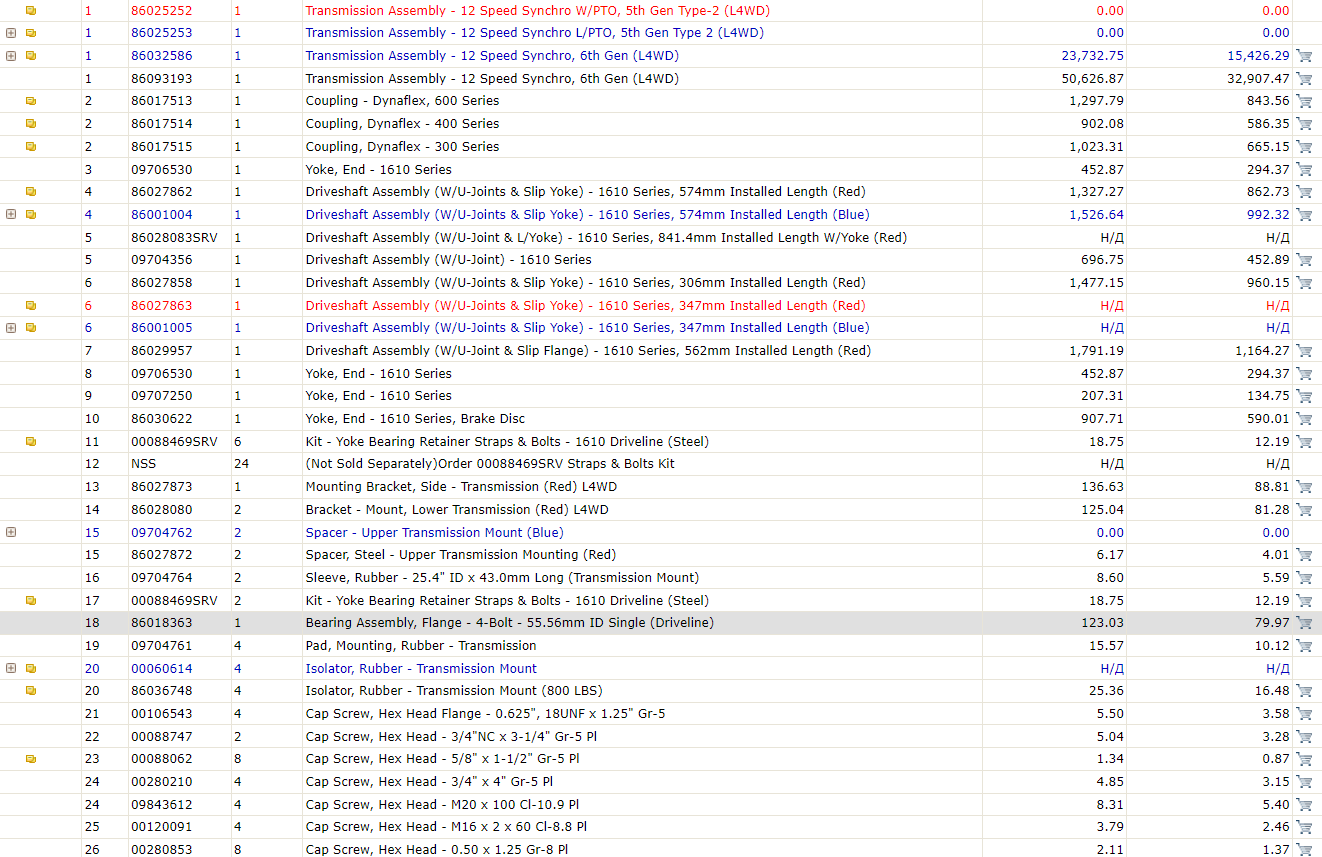Select NSS part number cell
Image resolution: width=1322 pixels, height=857 pixels.
coord(144,464)
